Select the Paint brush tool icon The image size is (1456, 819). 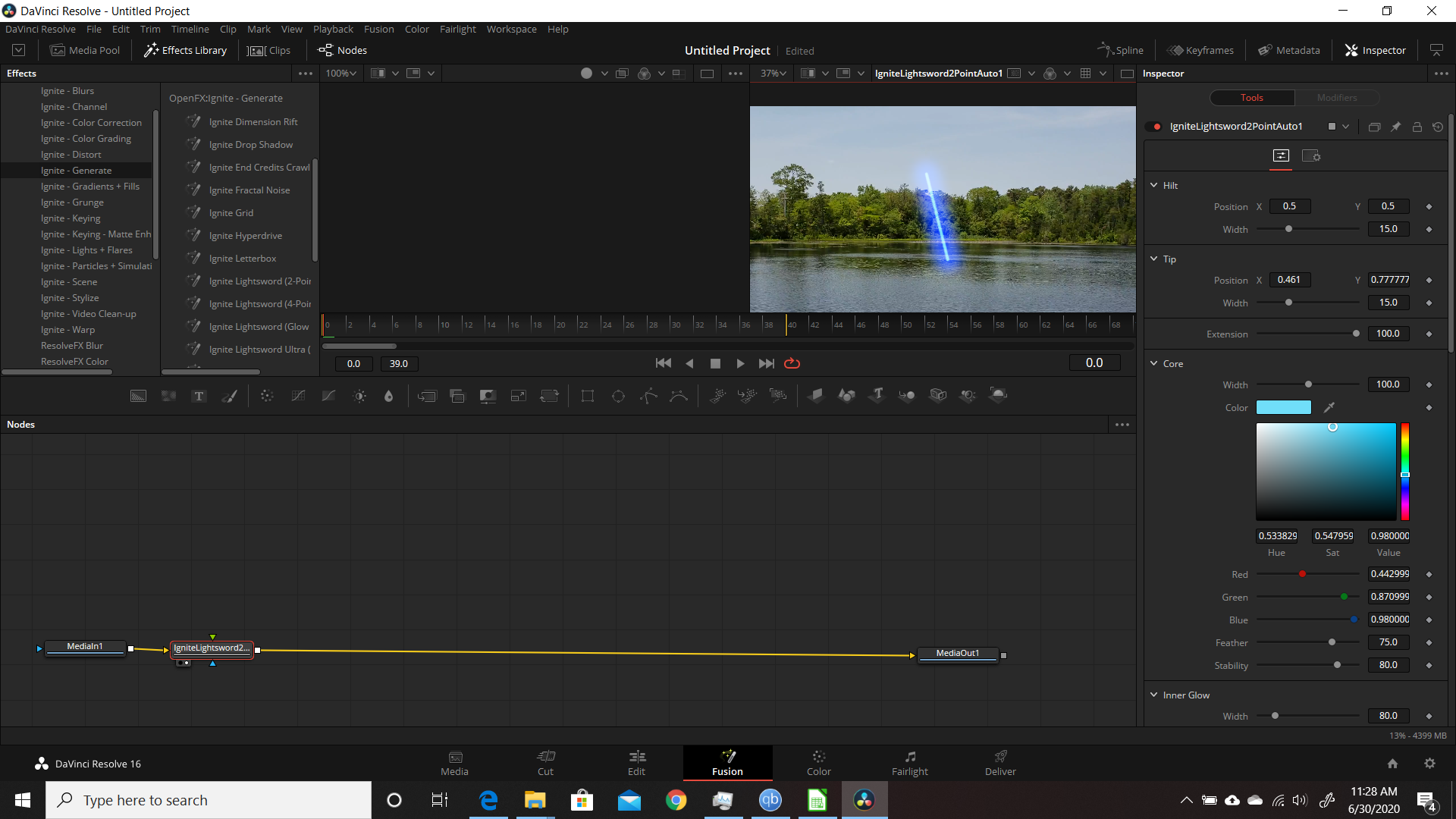click(x=229, y=396)
